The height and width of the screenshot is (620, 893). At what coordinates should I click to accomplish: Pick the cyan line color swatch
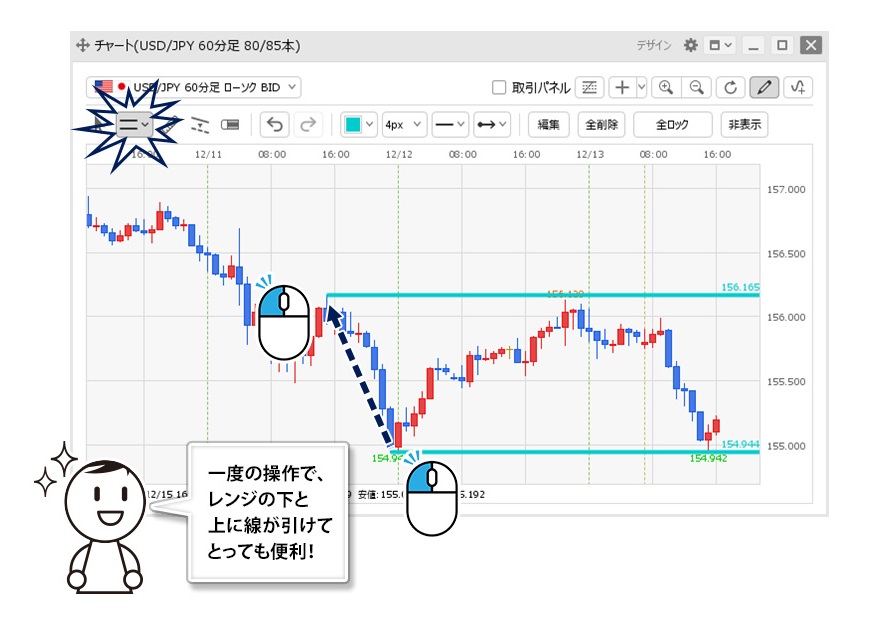pos(353,125)
